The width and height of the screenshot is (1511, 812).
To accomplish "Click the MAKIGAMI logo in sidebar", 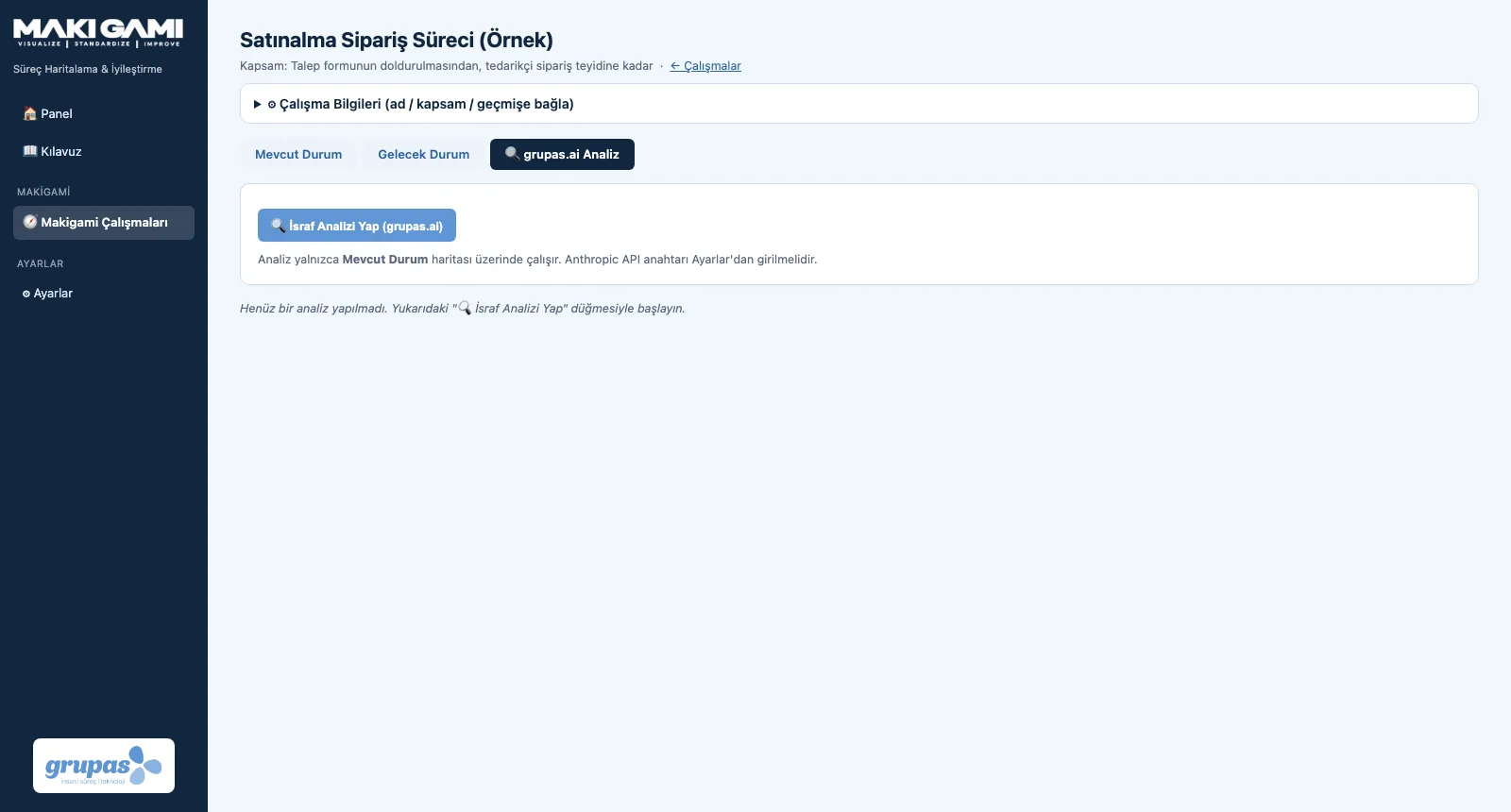I will (98, 33).
